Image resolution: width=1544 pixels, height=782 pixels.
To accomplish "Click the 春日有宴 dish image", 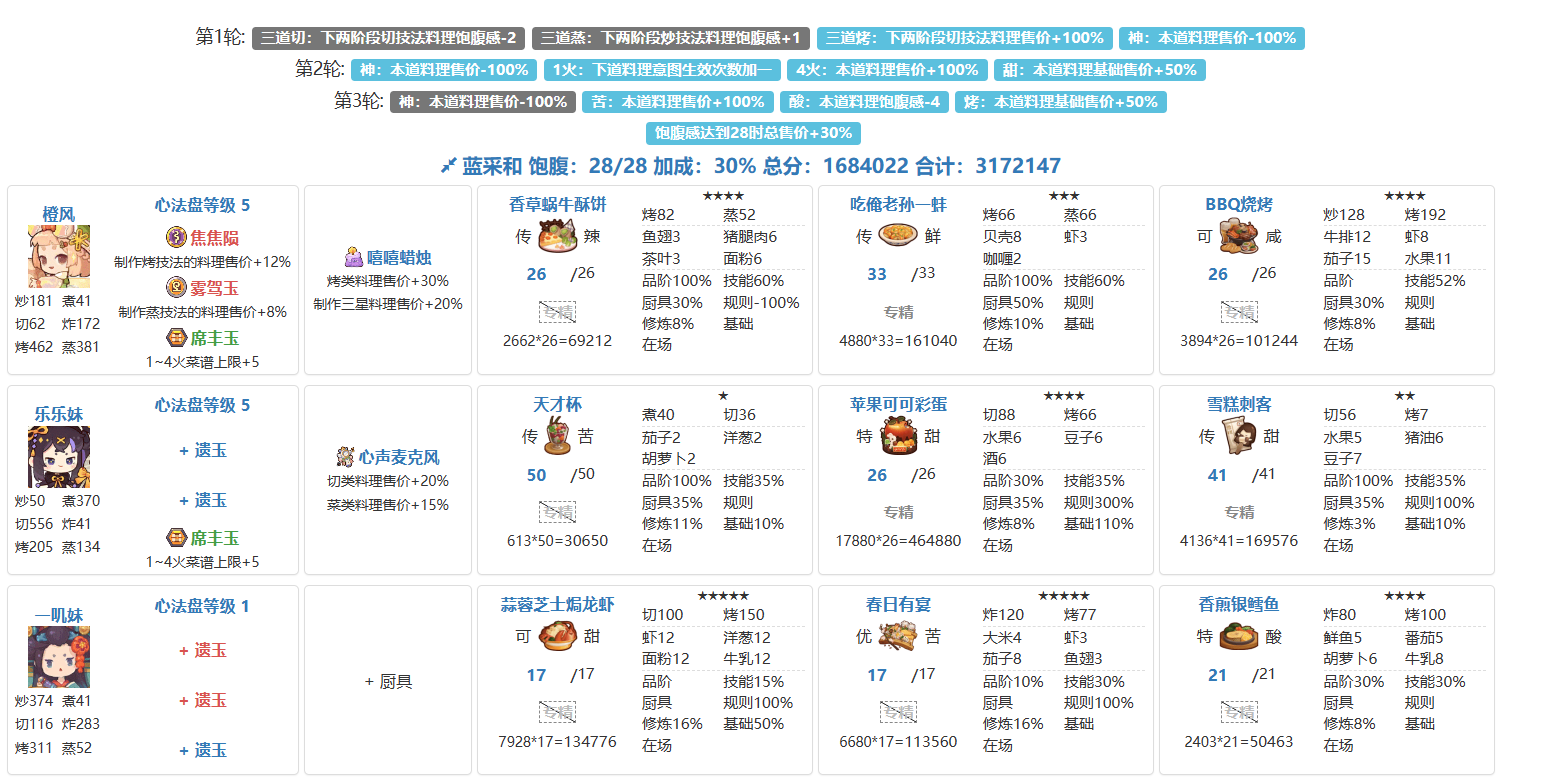I will pyautogui.click(x=897, y=637).
